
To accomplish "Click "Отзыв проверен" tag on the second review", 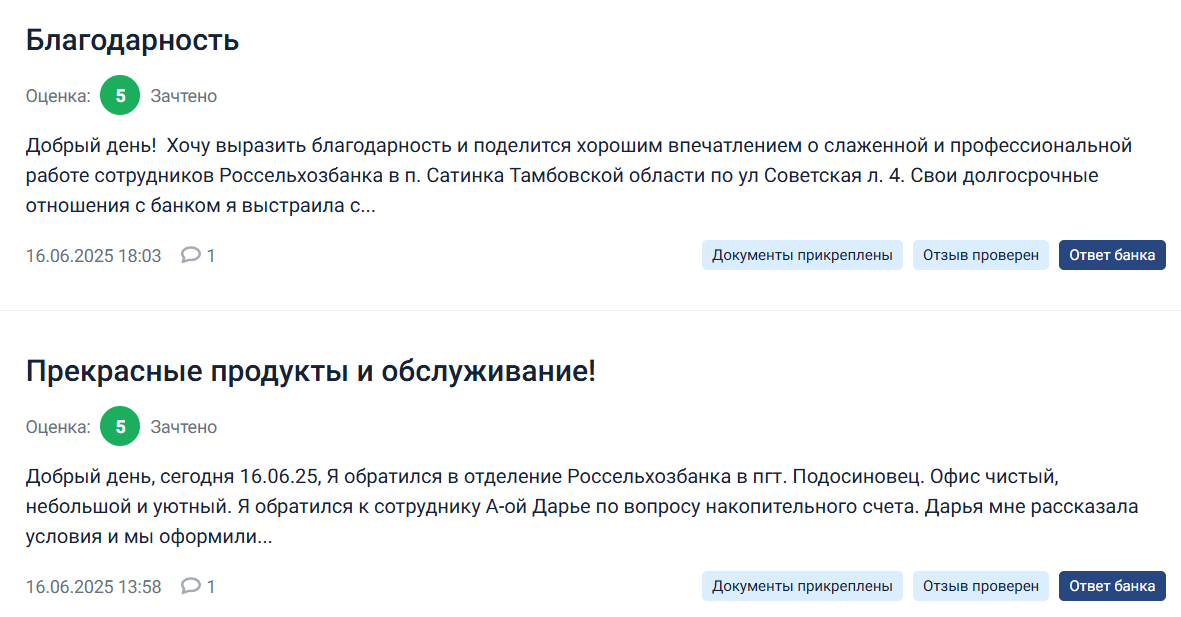I will (980, 586).
